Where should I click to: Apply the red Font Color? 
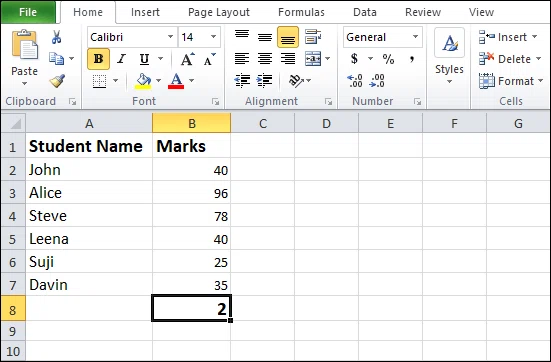[176, 81]
